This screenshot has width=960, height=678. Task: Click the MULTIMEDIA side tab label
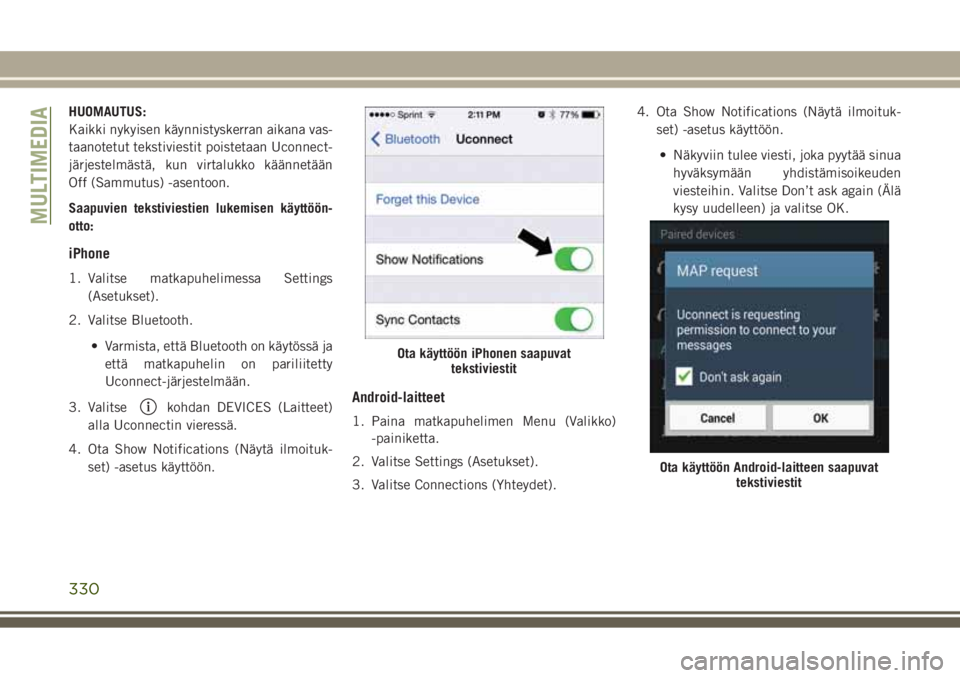tap(40, 165)
